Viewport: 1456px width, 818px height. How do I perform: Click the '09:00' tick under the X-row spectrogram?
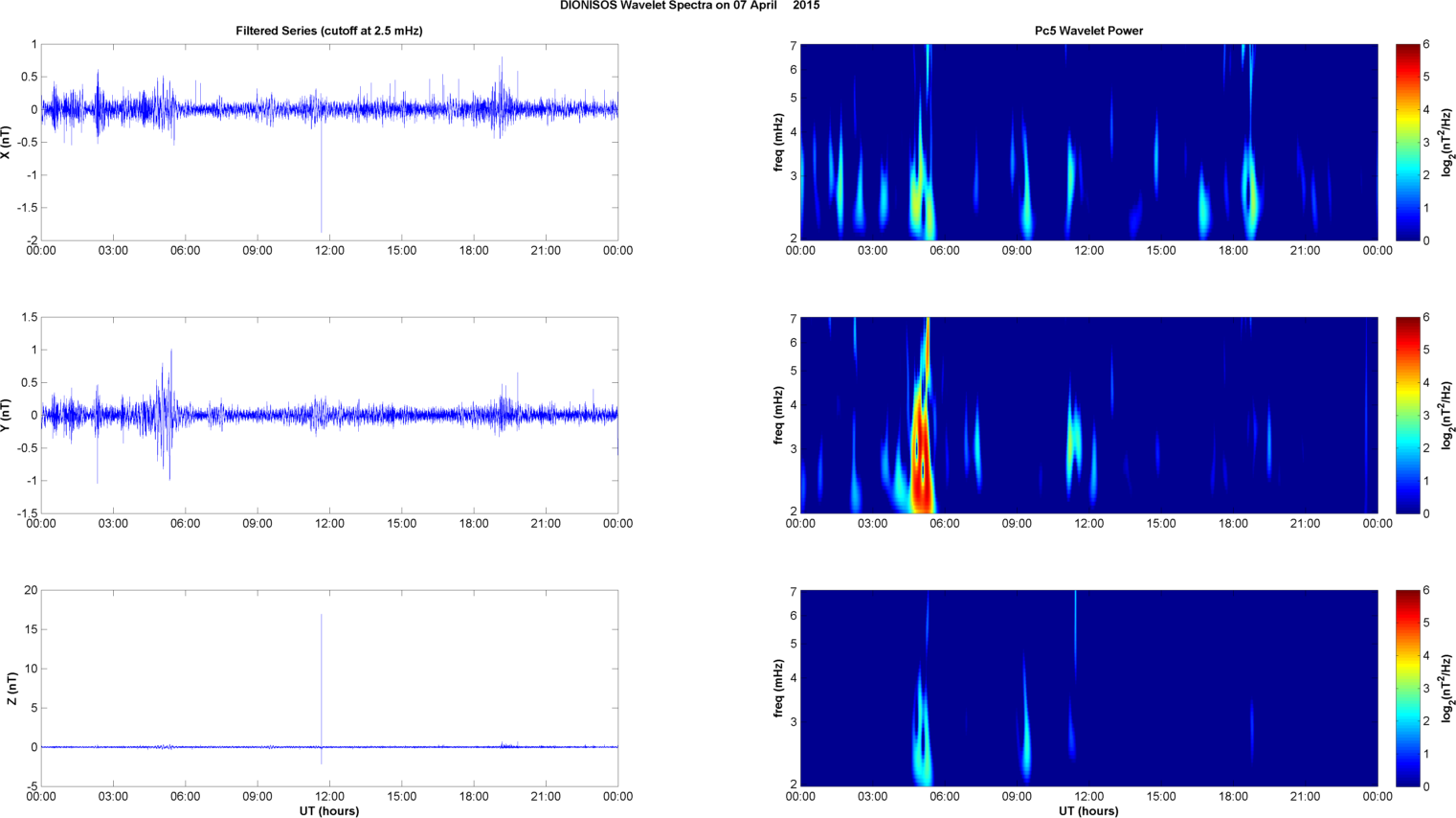pos(1017,251)
